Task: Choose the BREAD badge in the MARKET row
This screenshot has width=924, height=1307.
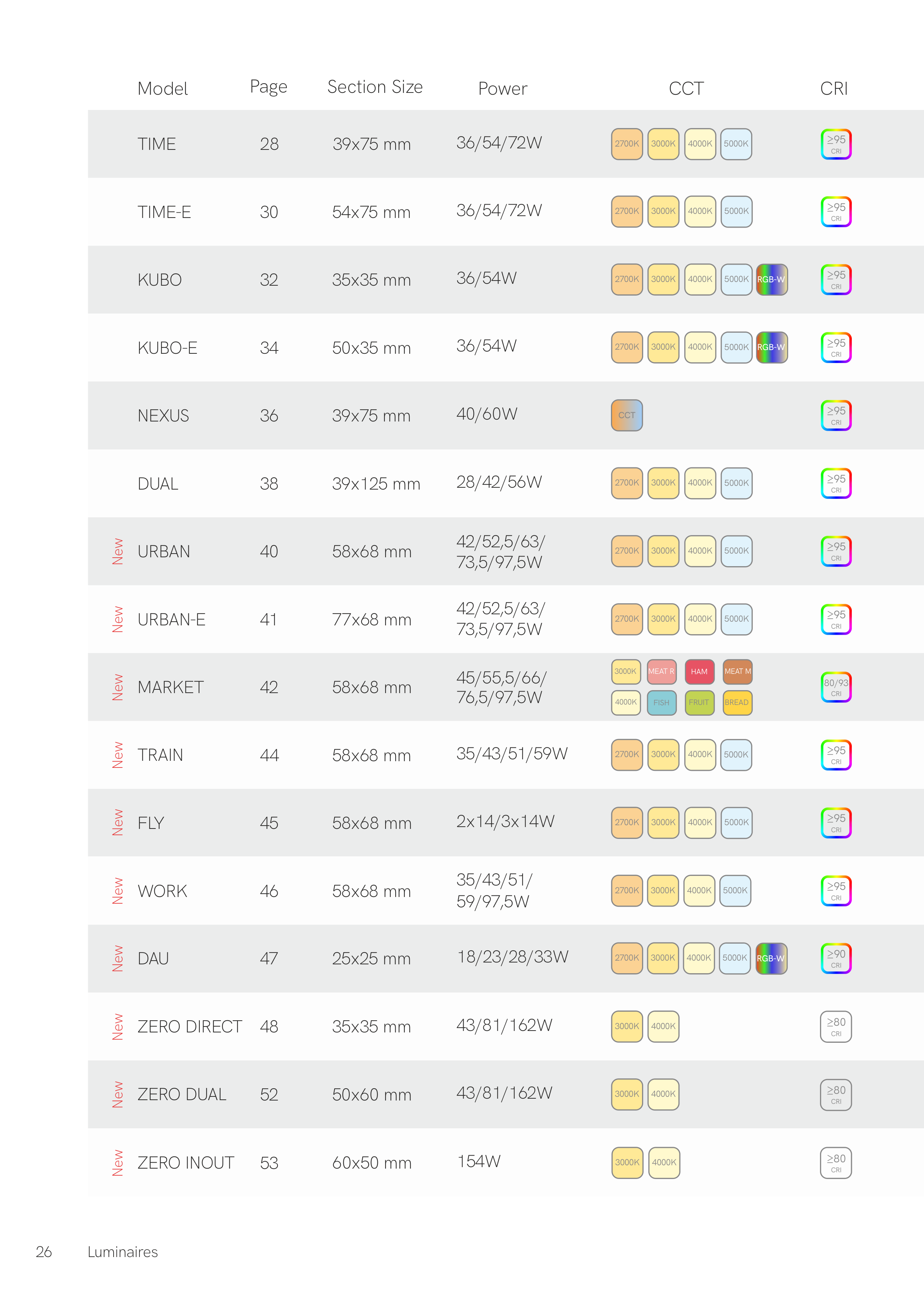Action: coord(737,702)
